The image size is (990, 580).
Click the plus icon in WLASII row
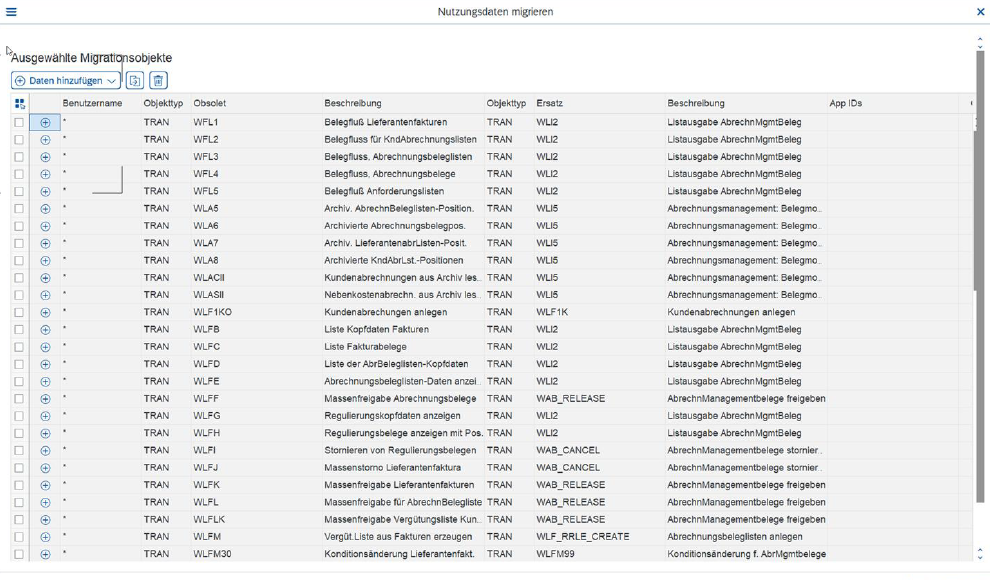pos(45,295)
